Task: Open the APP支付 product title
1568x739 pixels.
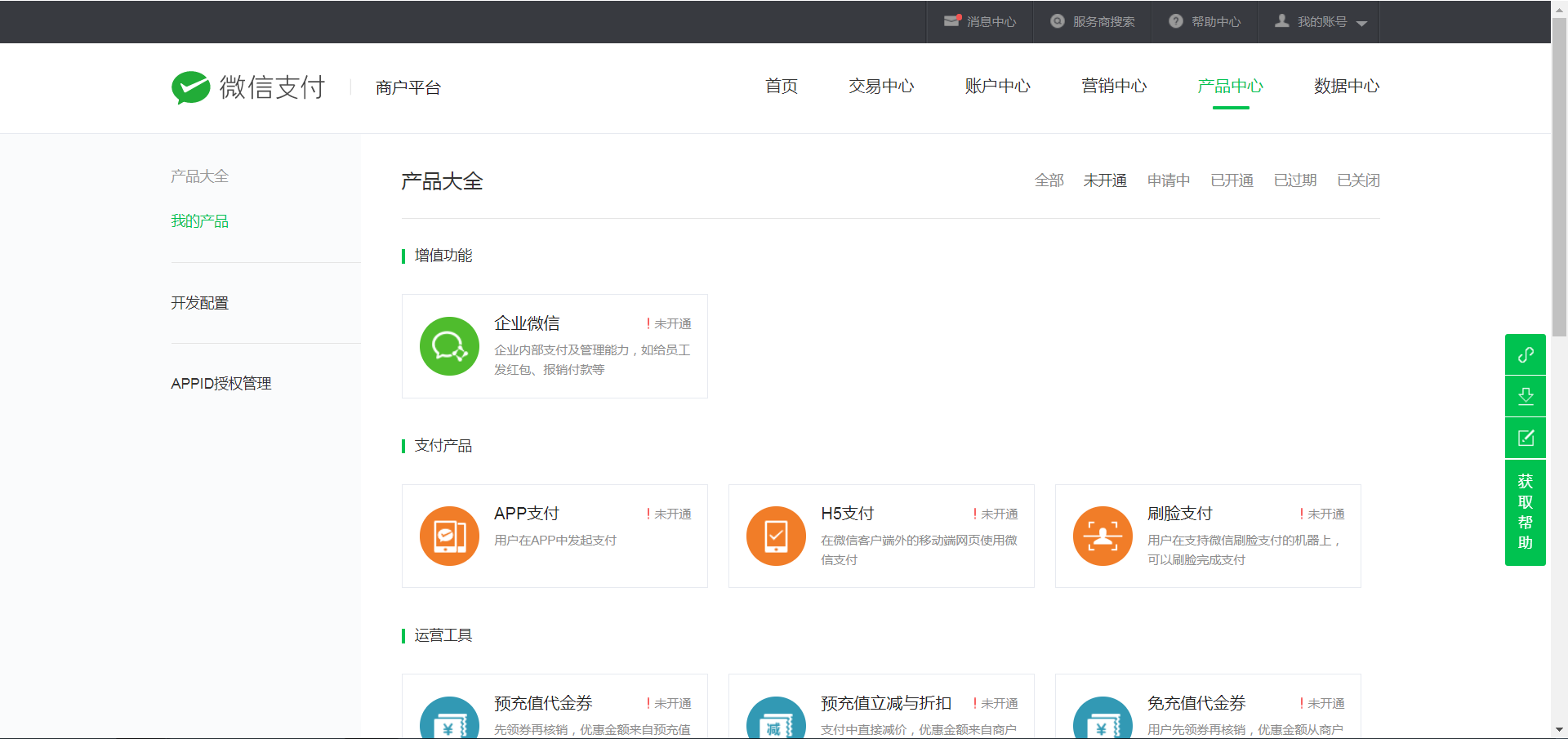Action: (527, 514)
